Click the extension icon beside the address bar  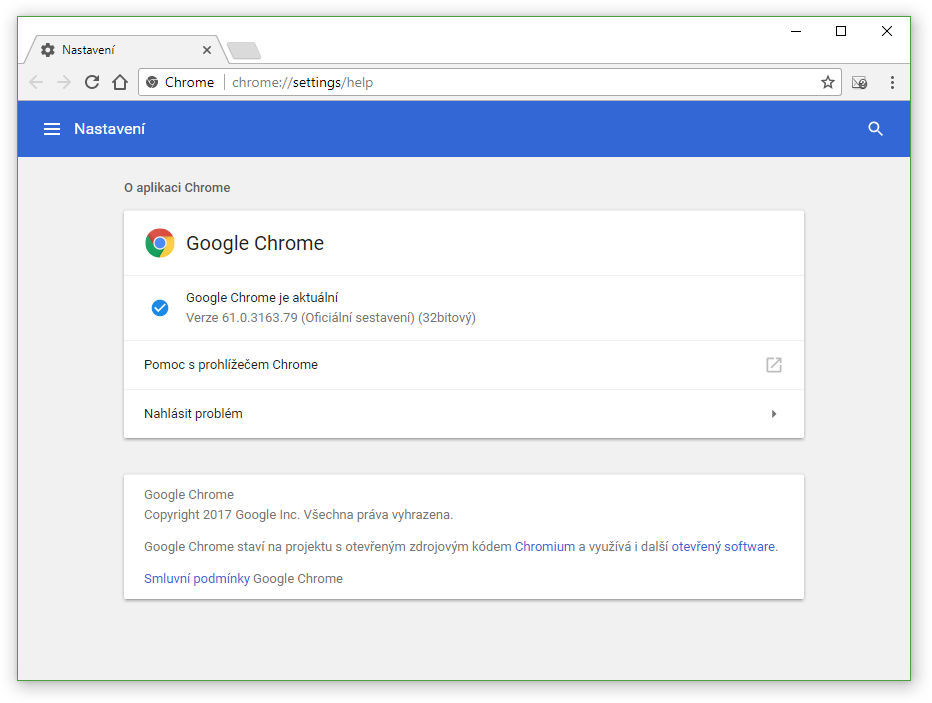coord(859,83)
